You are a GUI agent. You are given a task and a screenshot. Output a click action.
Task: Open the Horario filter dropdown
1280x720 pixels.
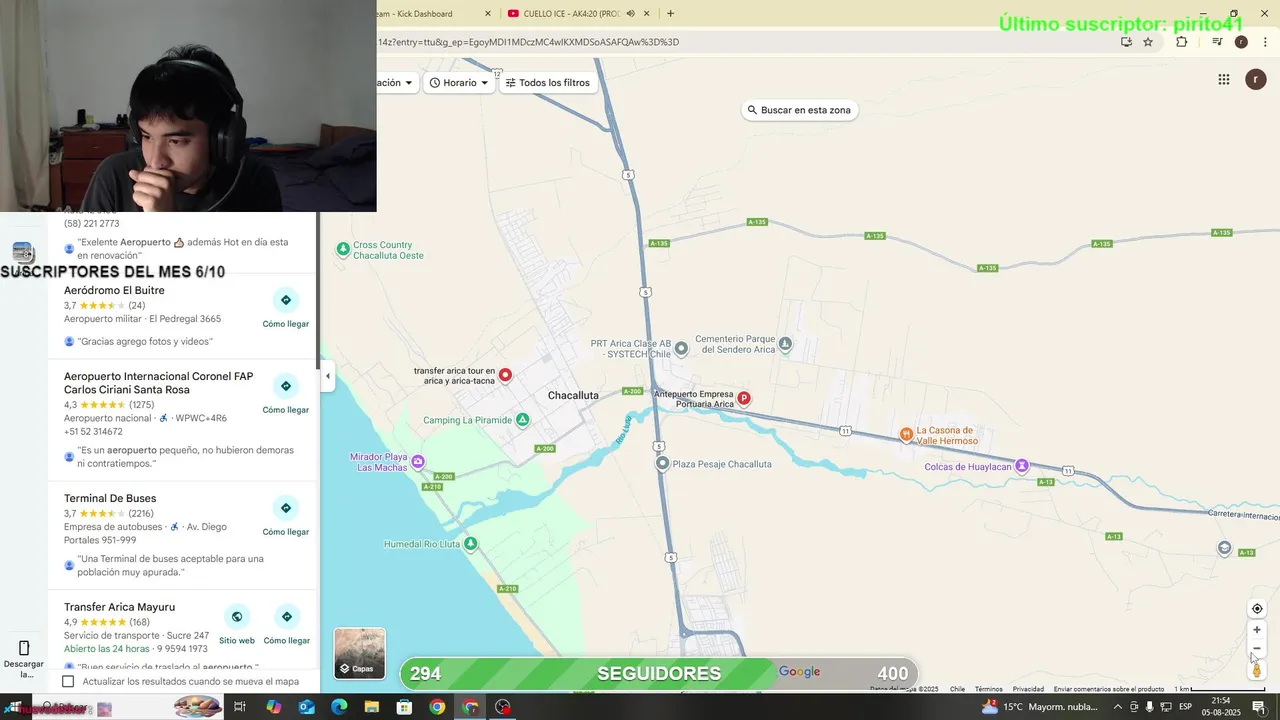click(459, 83)
